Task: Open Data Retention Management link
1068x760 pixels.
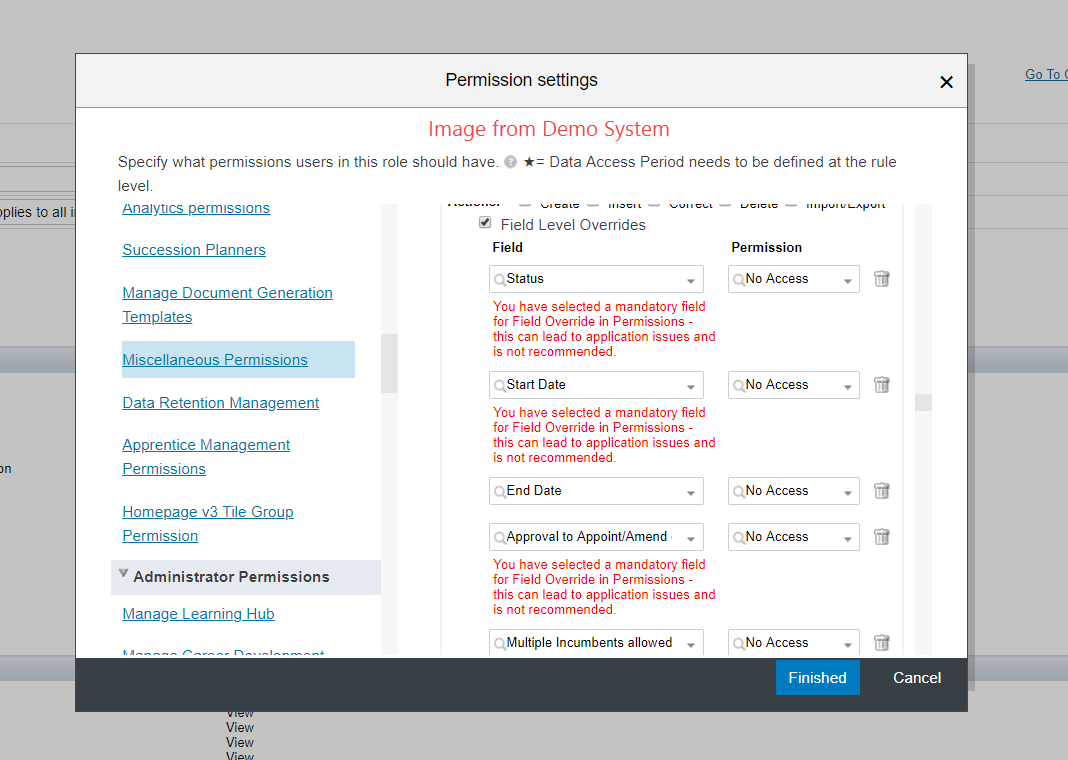Action: tap(221, 402)
